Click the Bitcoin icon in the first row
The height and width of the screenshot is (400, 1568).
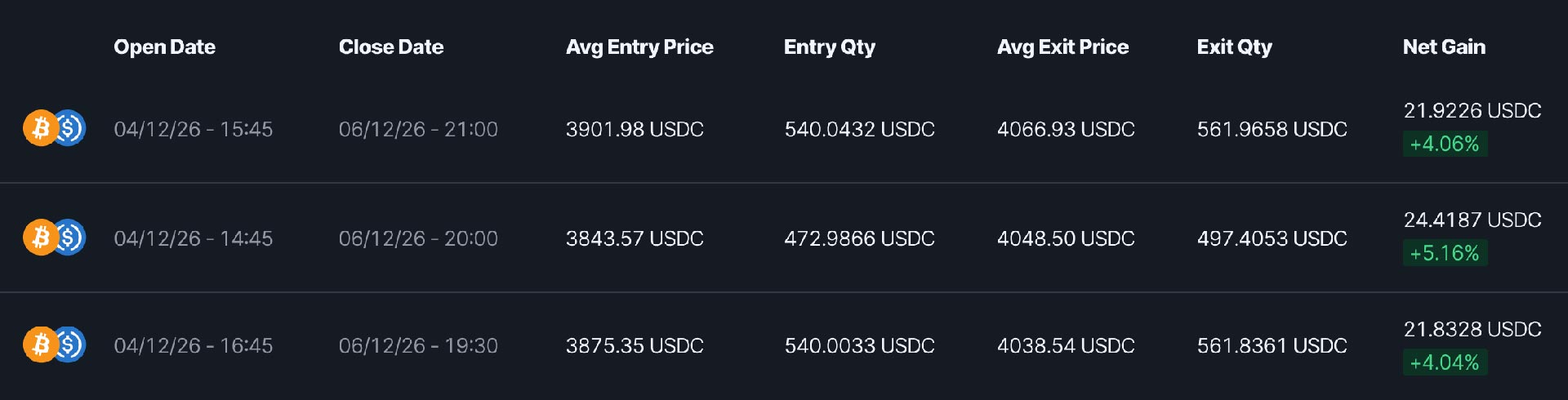40,128
